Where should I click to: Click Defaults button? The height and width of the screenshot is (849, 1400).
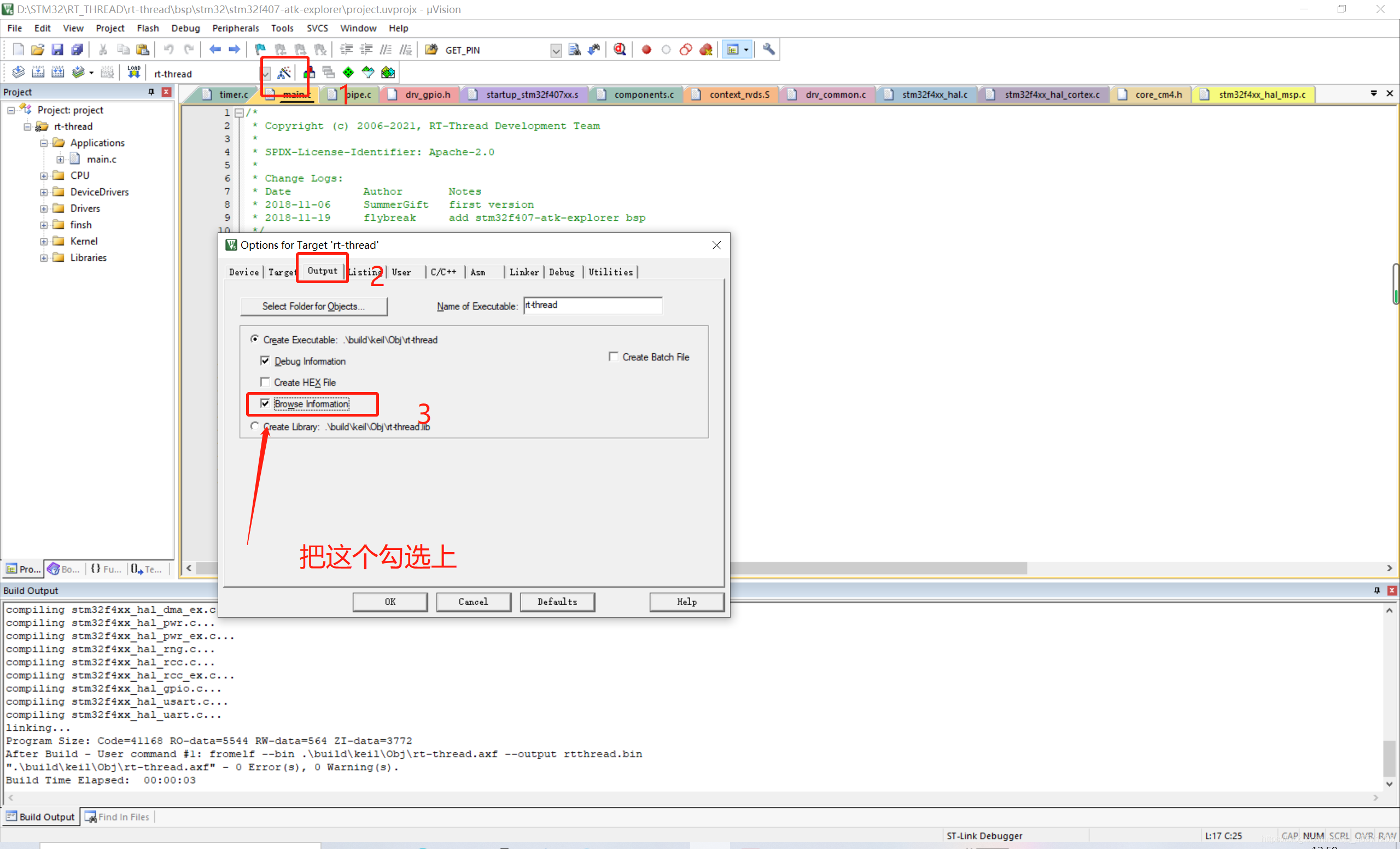tap(557, 601)
